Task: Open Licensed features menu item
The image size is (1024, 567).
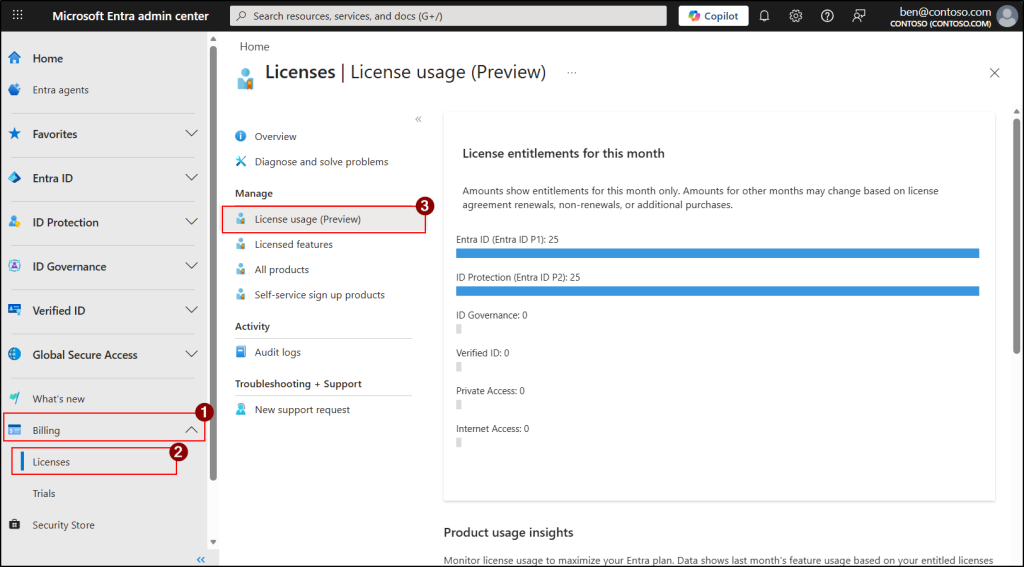Action: [x=293, y=244]
